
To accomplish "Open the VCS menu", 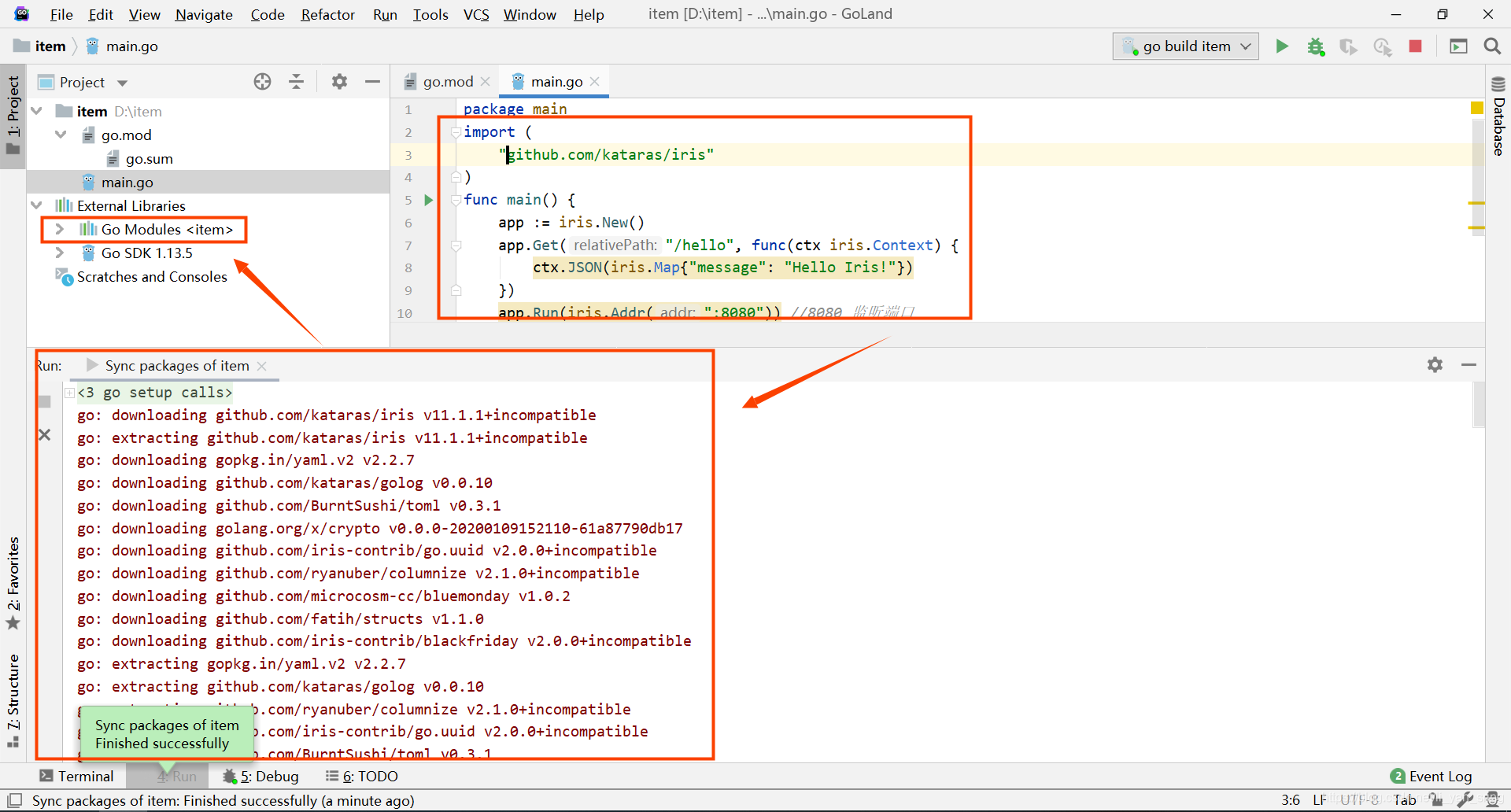I will (475, 14).
